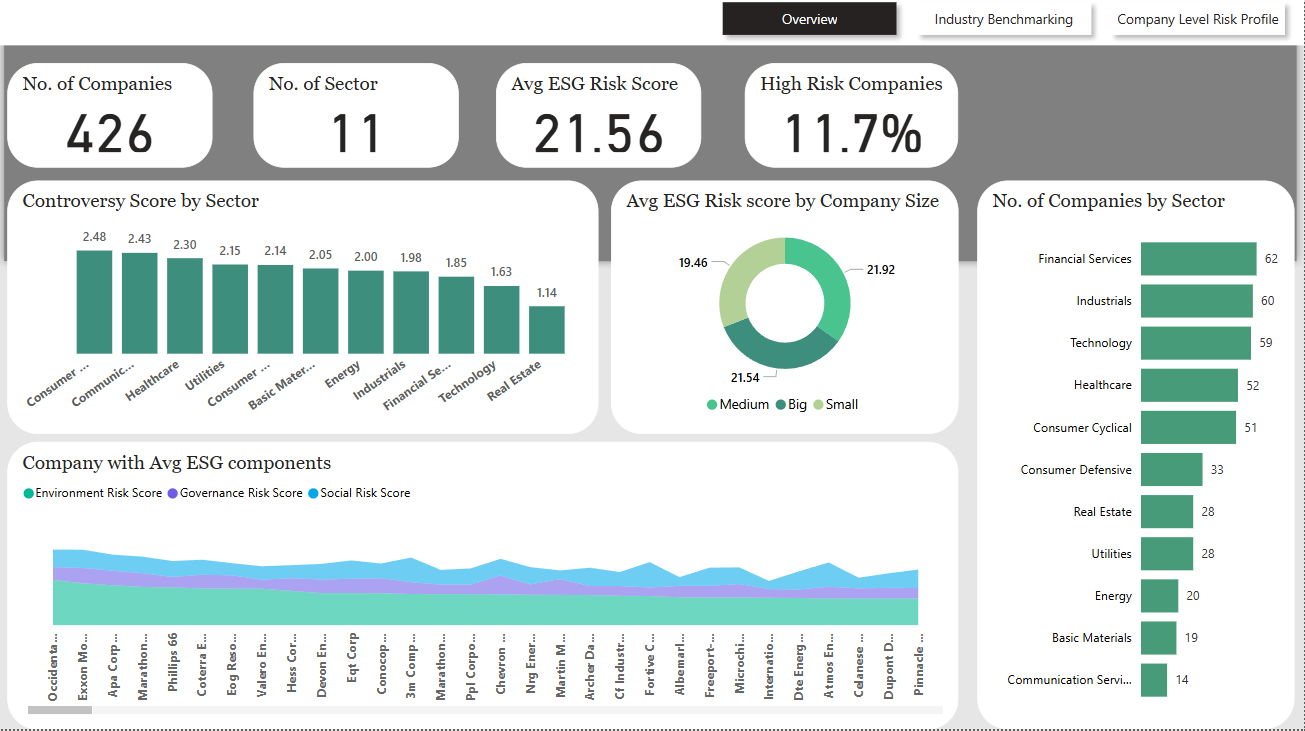Screen dimensions: 1305x731
Task: Select the Medium legend dot in donut chart
Action: tap(712, 405)
